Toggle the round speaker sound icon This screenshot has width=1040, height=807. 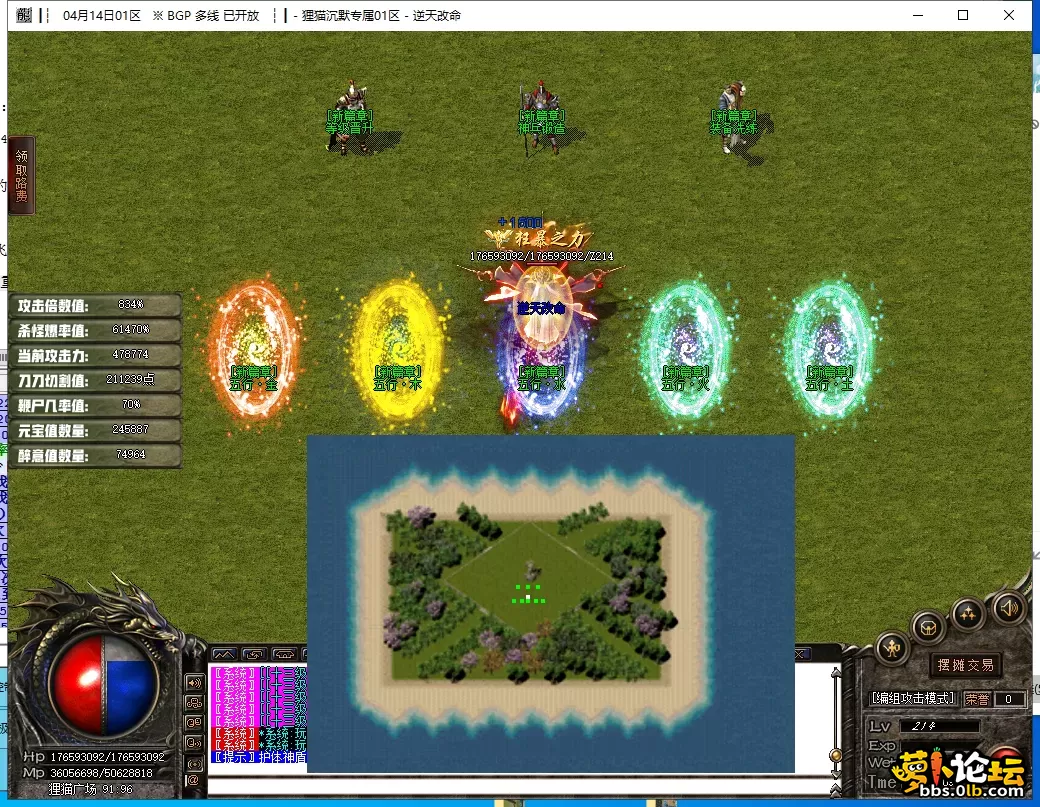coord(1008,607)
